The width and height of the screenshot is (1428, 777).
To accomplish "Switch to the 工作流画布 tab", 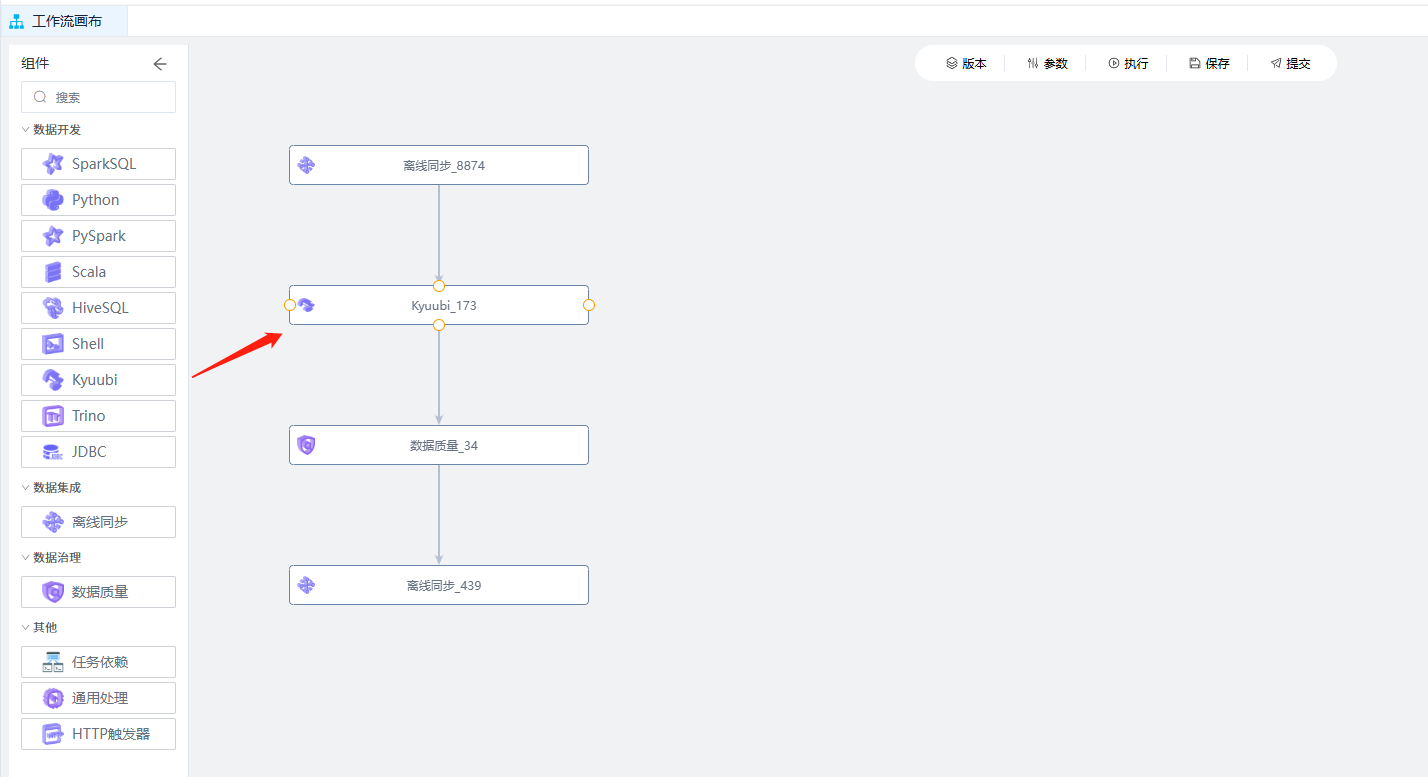I will click(64, 21).
